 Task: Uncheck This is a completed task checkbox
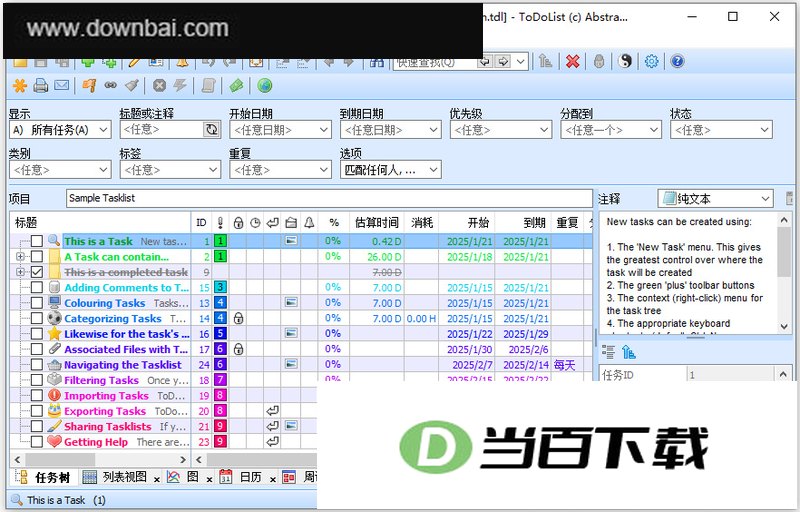pos(37,272)
